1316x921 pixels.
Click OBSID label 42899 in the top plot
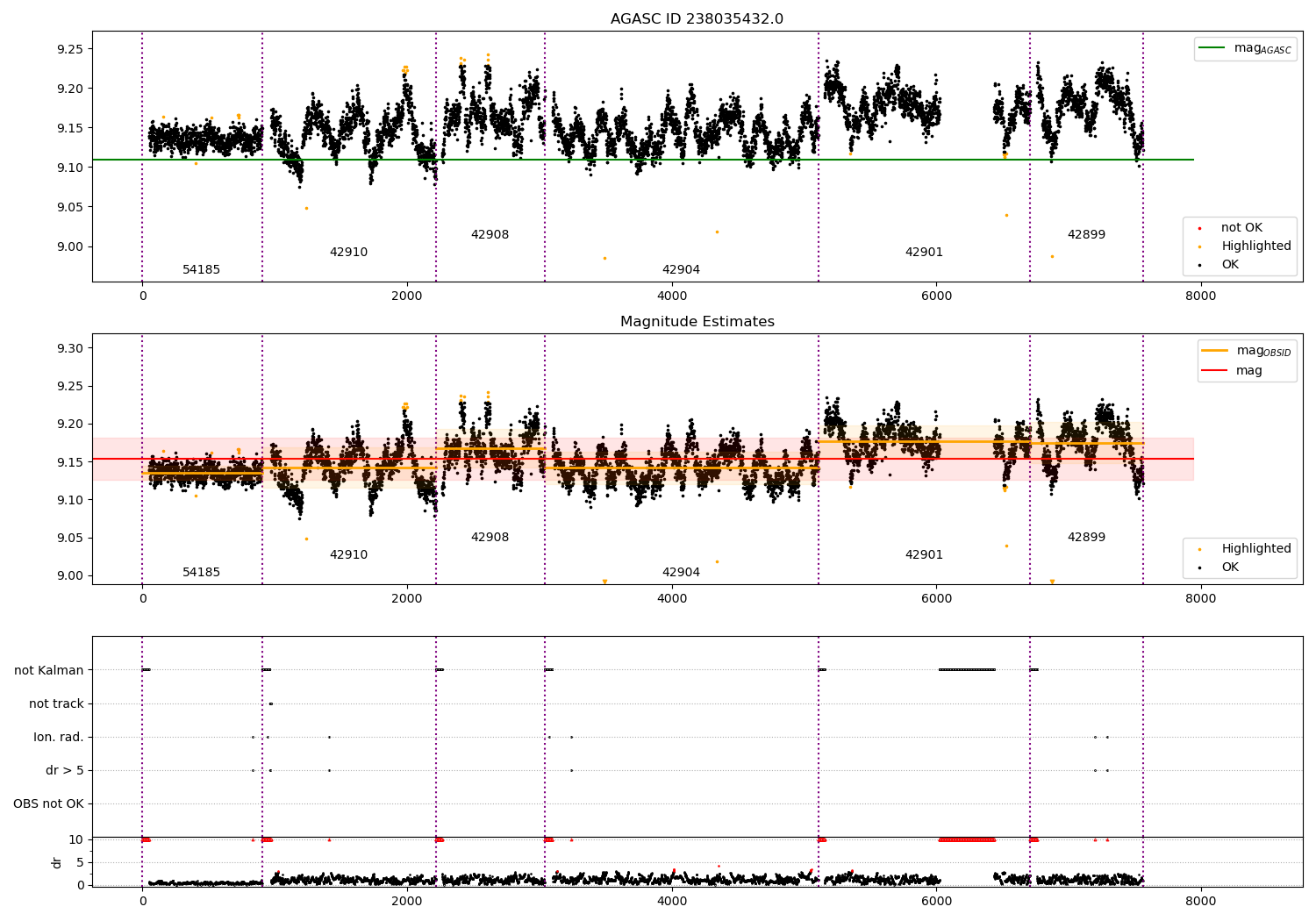pos(1086,235)
